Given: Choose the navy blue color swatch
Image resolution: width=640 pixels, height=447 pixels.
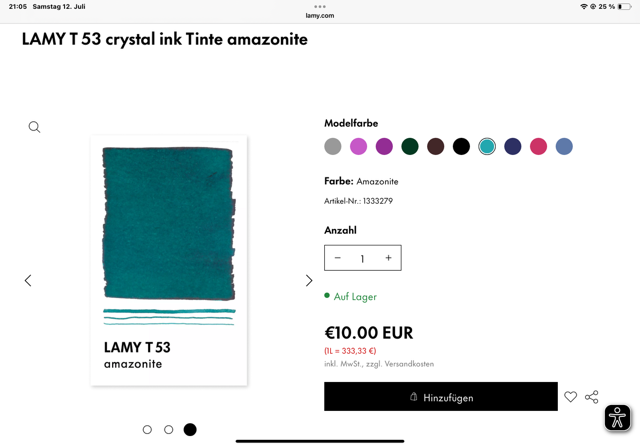Looking at the screenshot, I should tap(513, 146).
